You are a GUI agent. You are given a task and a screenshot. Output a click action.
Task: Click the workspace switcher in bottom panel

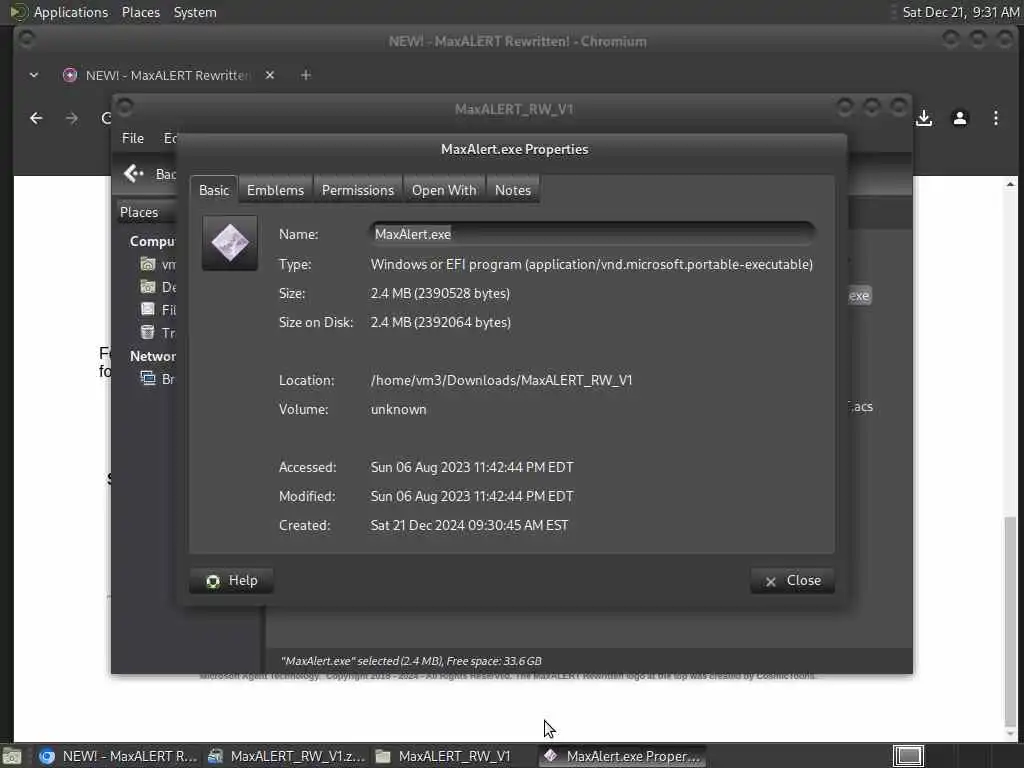click(x=908, y=756)
